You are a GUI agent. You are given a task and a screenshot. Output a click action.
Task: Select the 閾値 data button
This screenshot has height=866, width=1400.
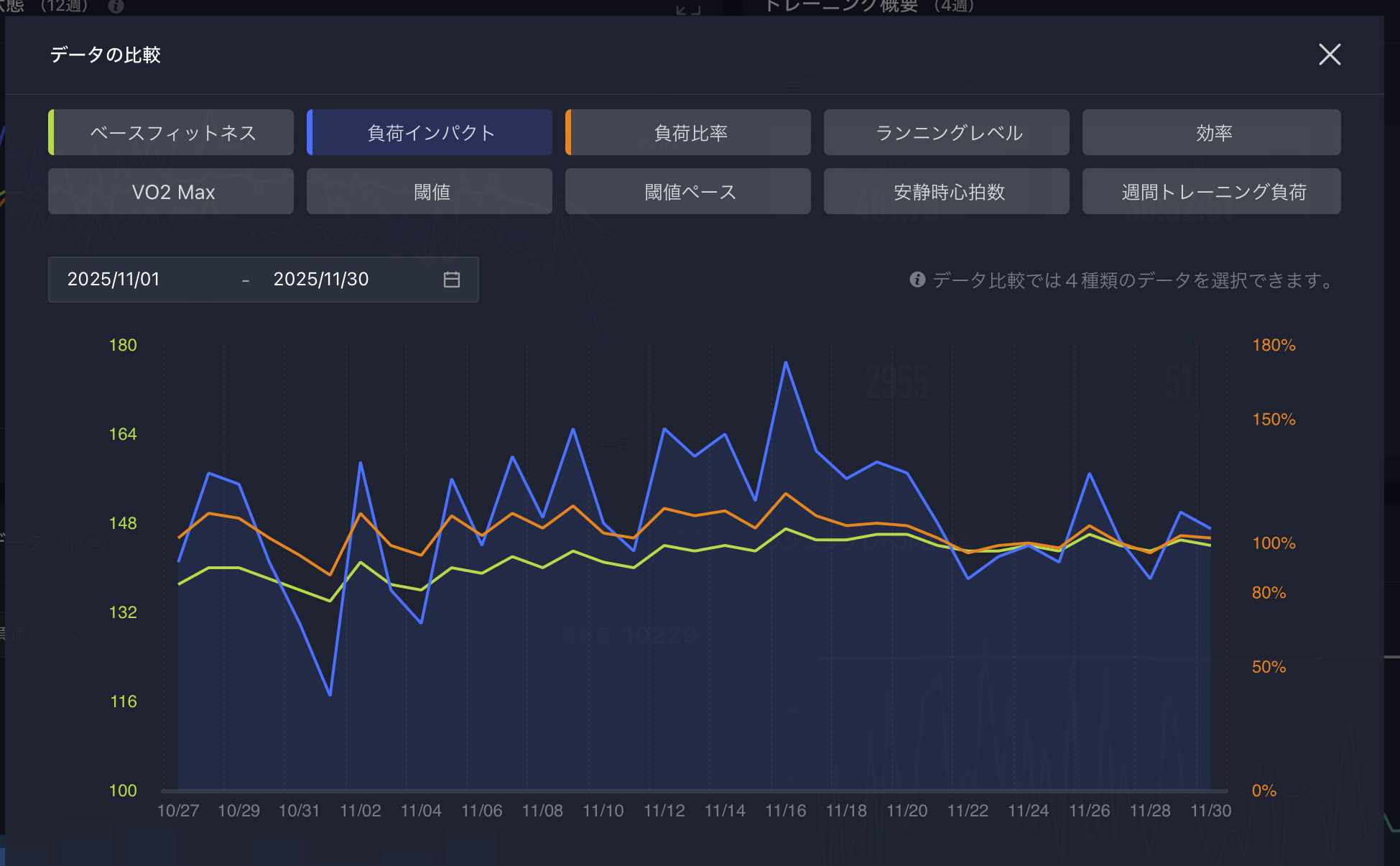tap(430, 192)
